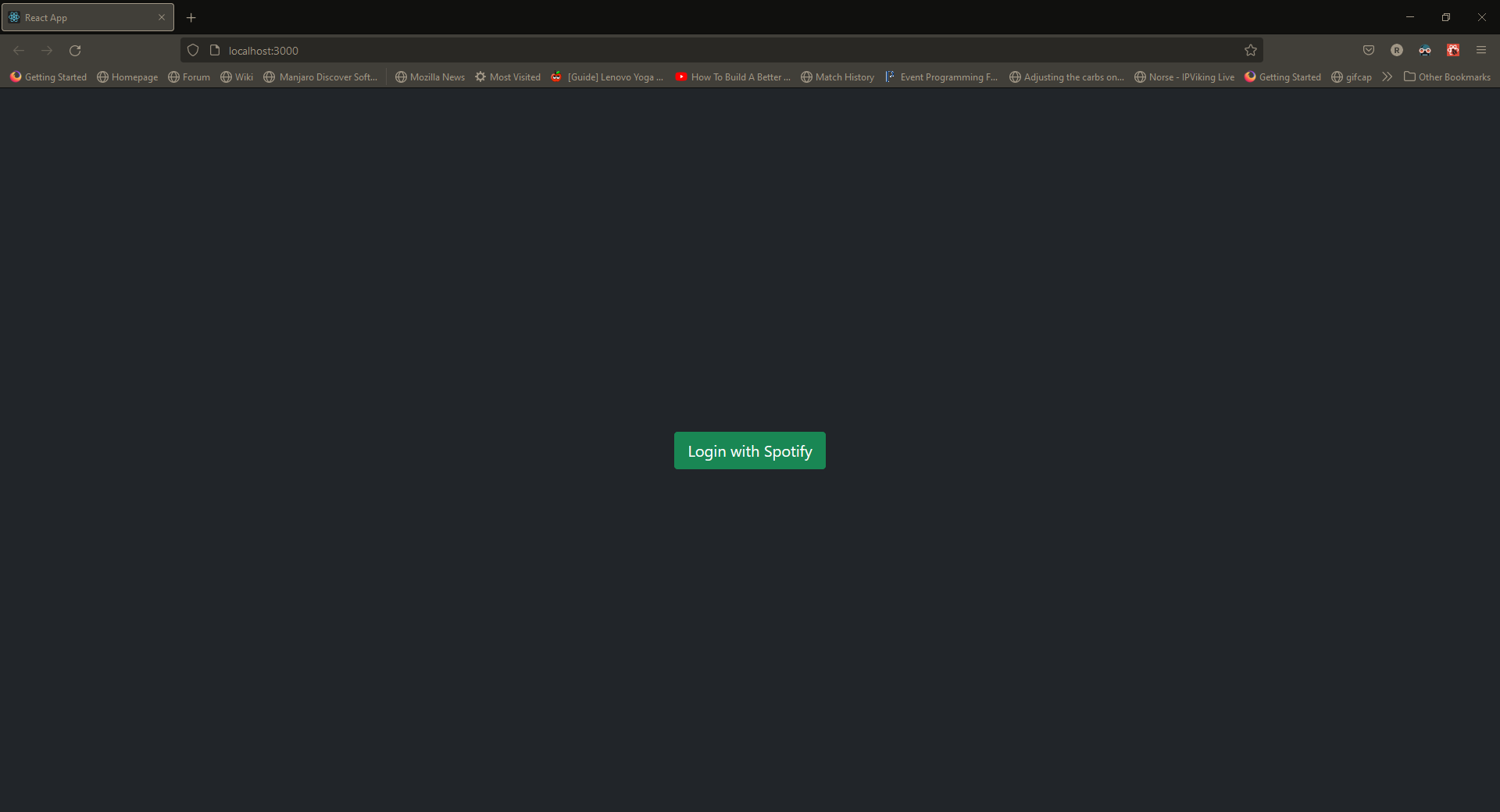This screenshot has height=812, width=1500.
Task: Minimize the Firefox window
Action: [x=1410, y=17]
